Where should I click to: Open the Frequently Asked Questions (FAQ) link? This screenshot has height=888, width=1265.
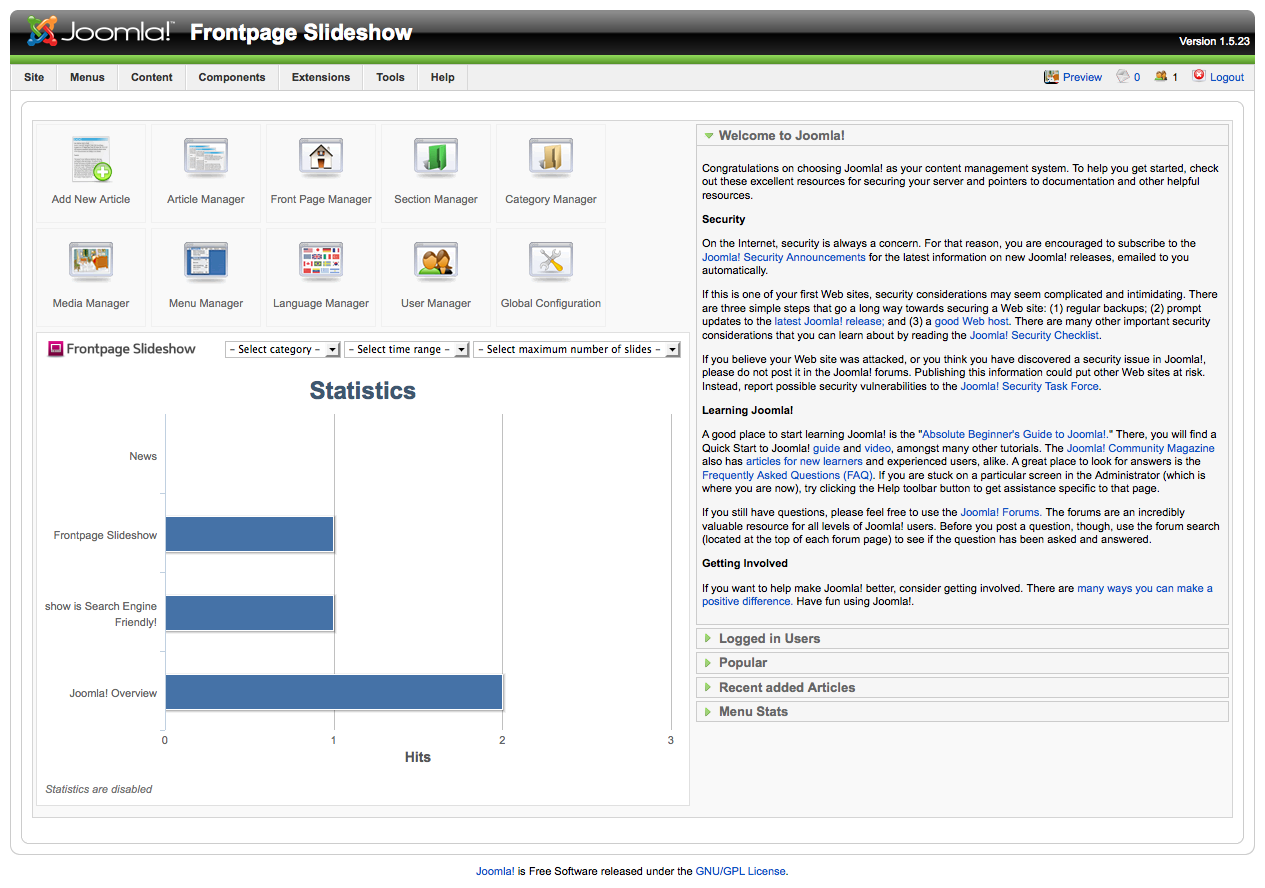pos(788,475)
